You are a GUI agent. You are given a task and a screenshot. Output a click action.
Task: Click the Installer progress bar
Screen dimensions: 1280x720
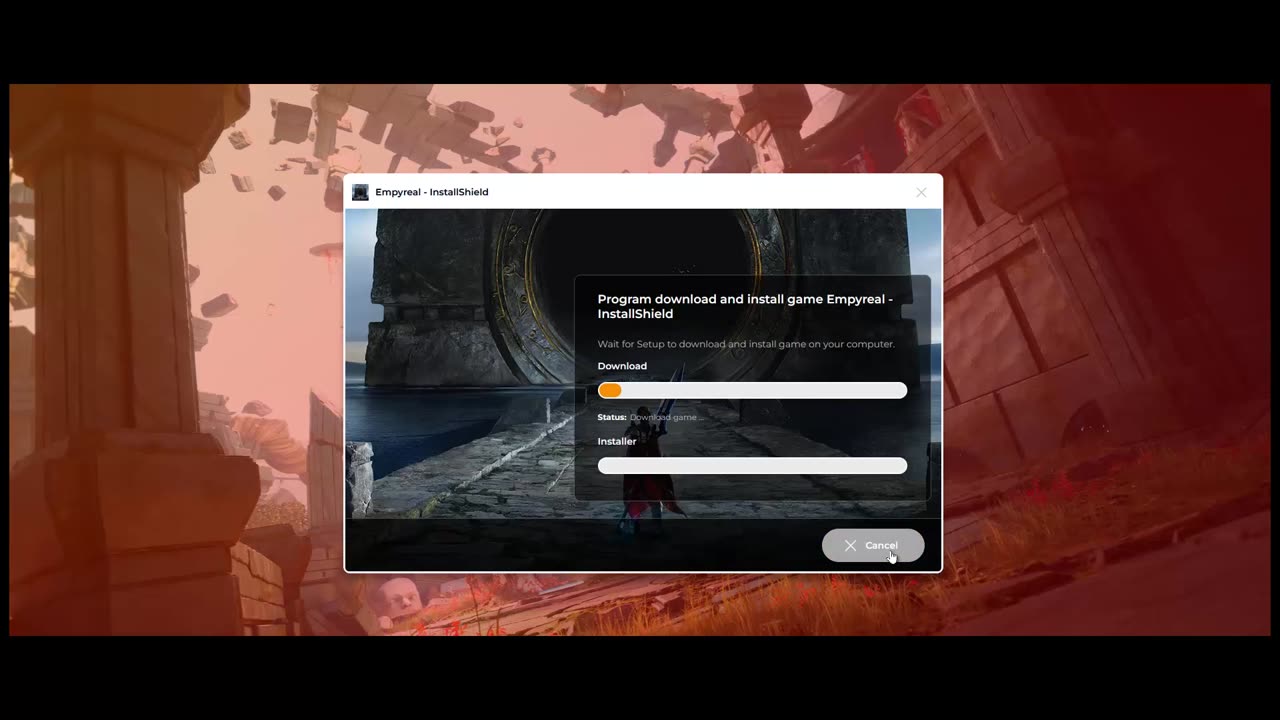pos(752,466)
